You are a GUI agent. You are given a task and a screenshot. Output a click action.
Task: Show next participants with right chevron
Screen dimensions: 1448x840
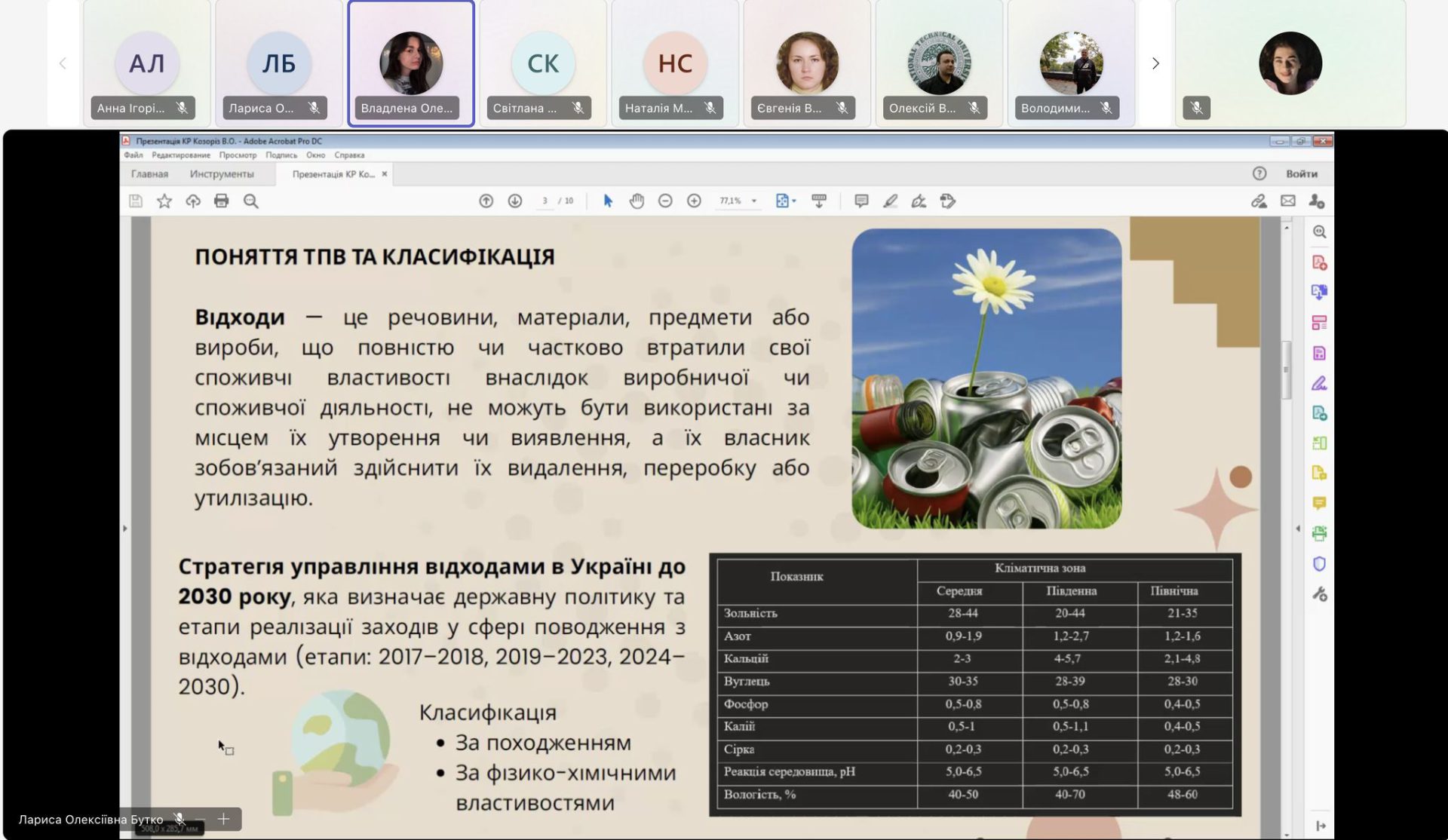point(1155,63)
